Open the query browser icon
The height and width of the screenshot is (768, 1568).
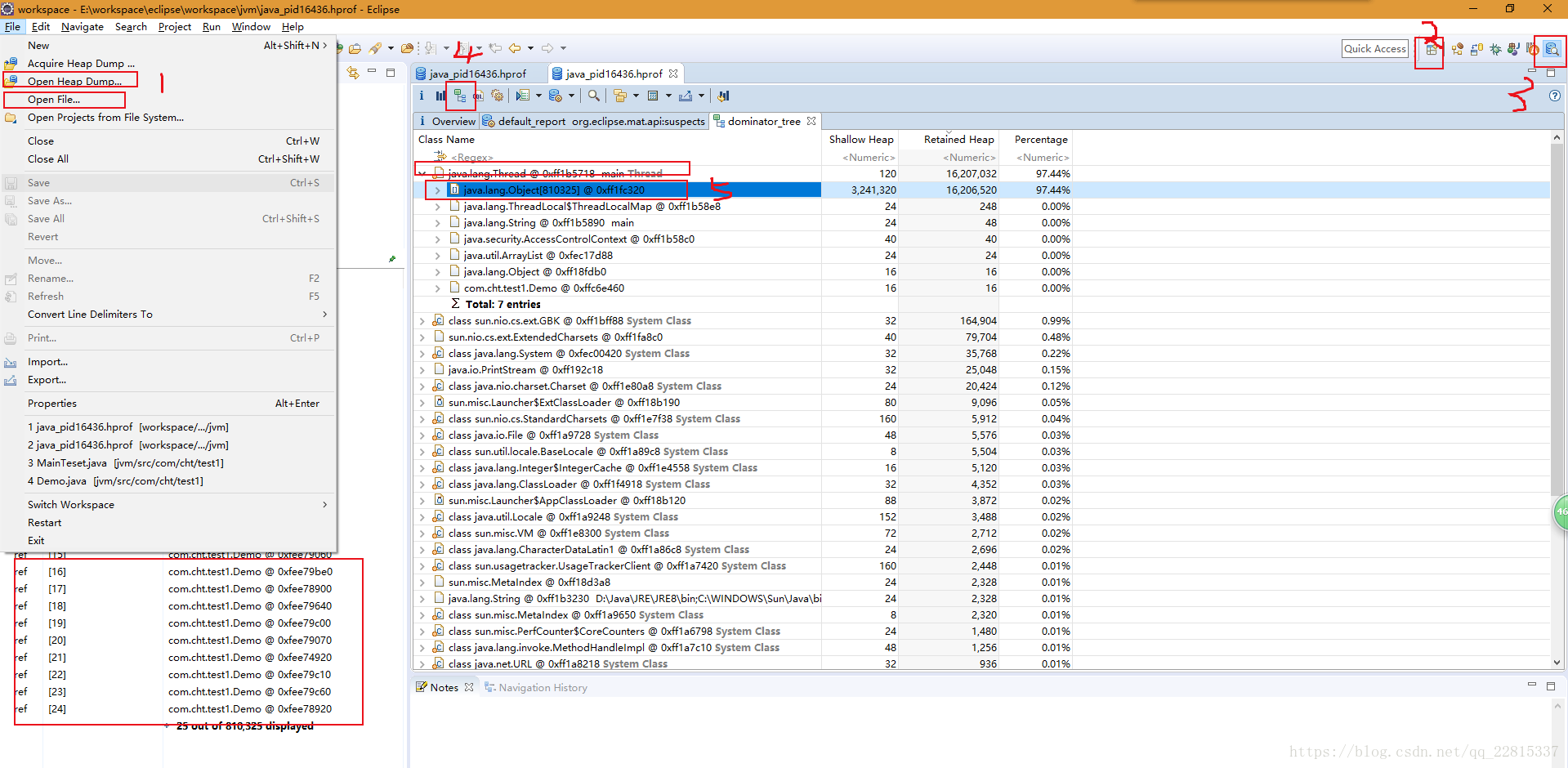(556, 96)
